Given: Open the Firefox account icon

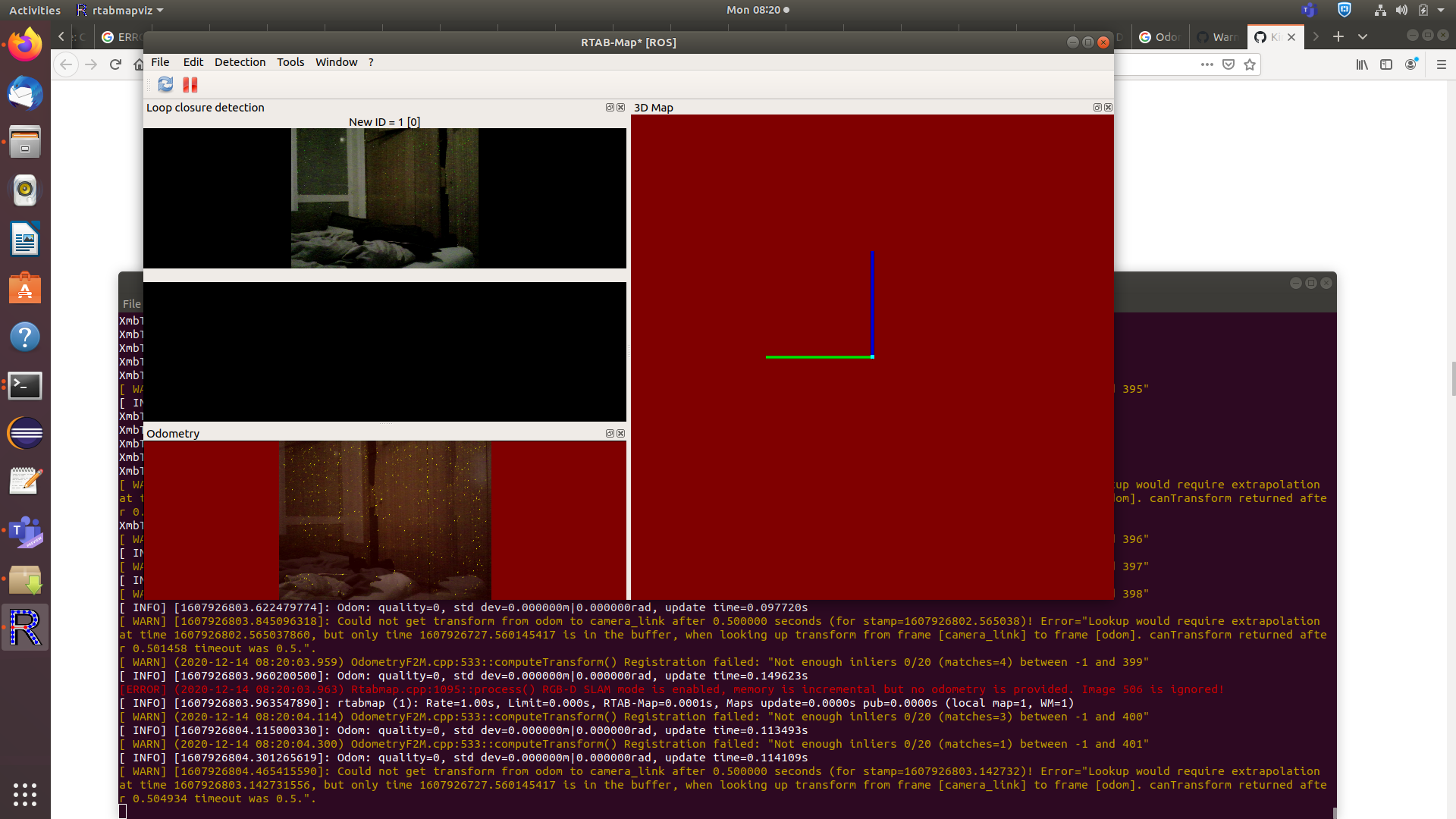Looking at the screenshot, I should click(x=1410, y=64).
